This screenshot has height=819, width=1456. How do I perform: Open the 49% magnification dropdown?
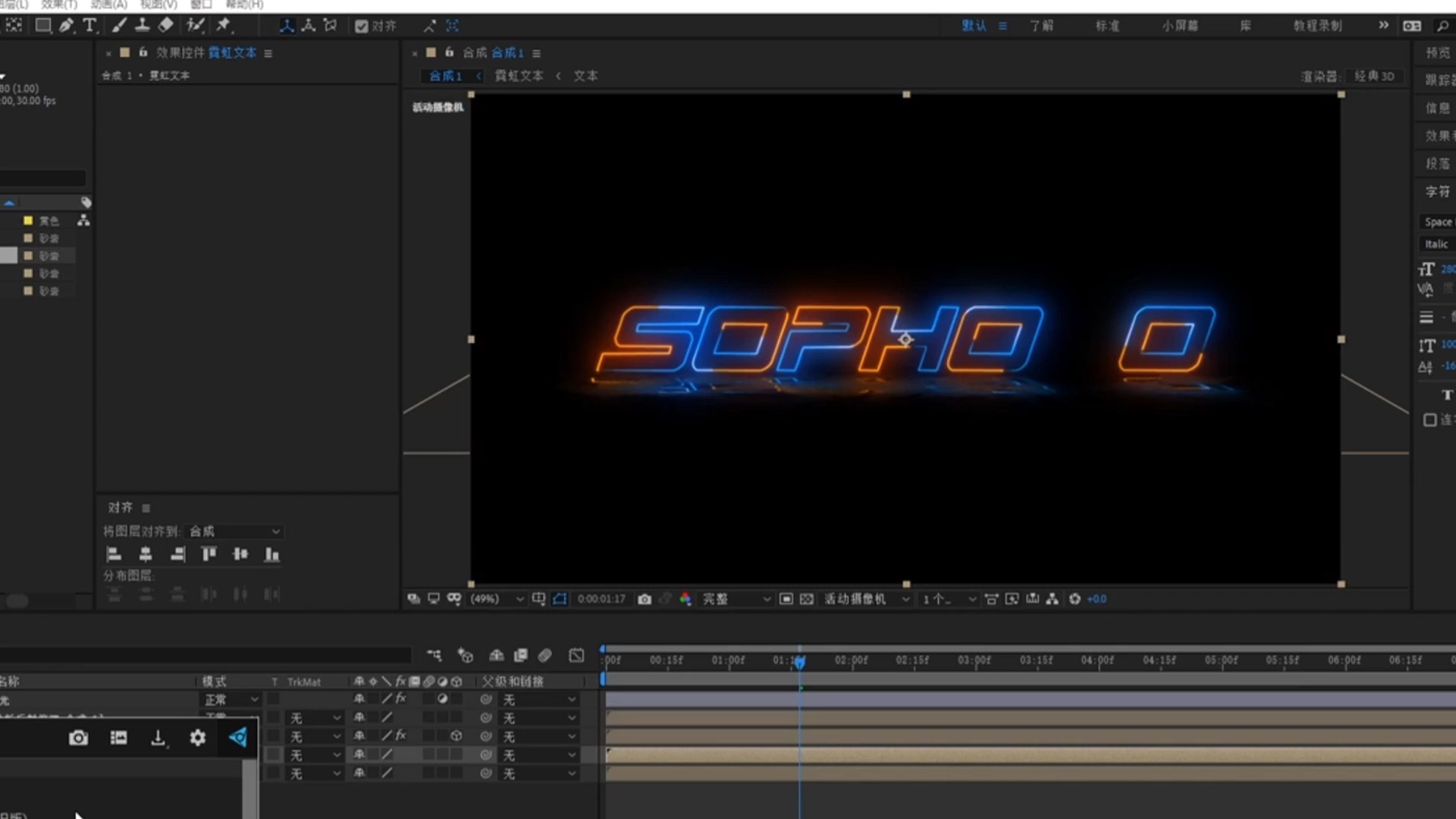click(x=497, y=599)
